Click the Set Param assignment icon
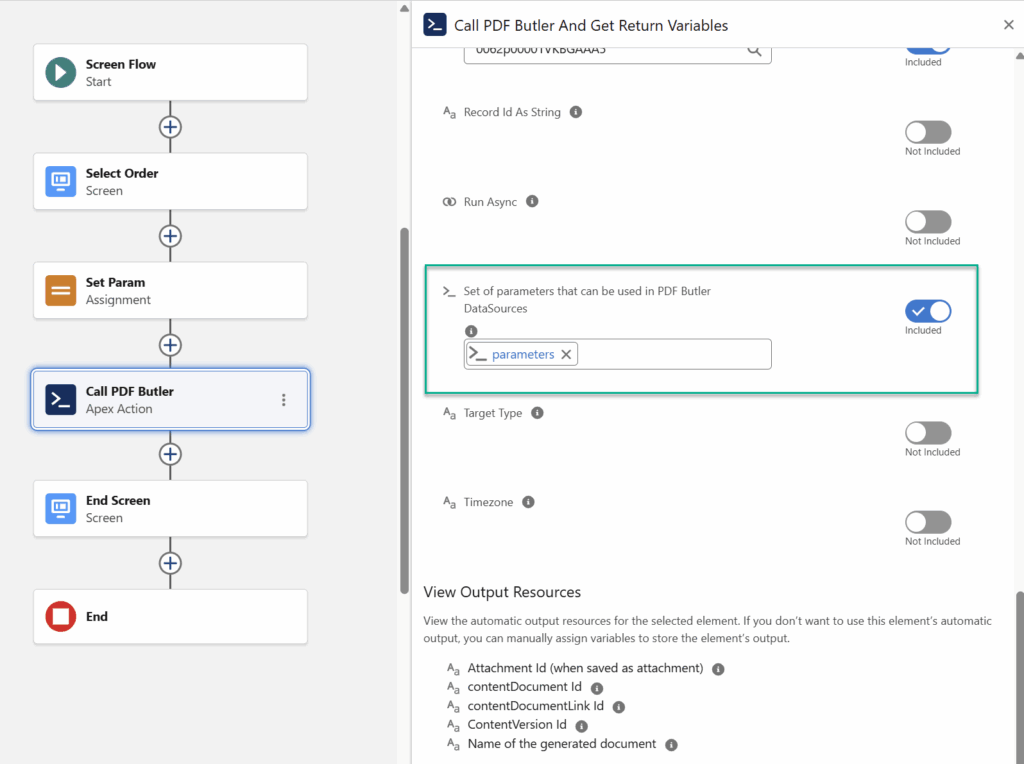 (61, 290)
